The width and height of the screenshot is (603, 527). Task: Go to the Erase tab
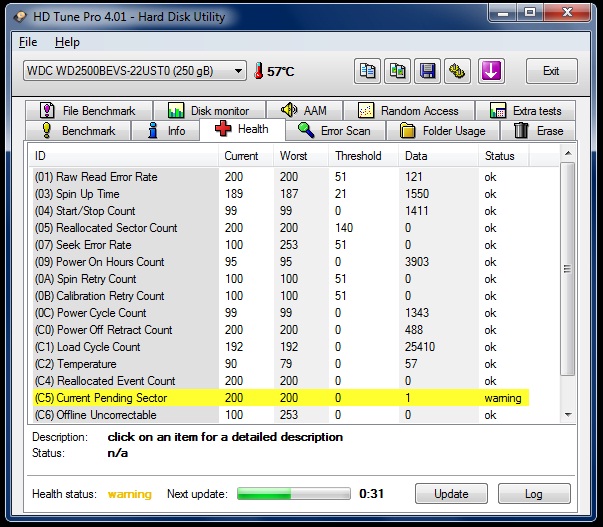coord(538,131)
